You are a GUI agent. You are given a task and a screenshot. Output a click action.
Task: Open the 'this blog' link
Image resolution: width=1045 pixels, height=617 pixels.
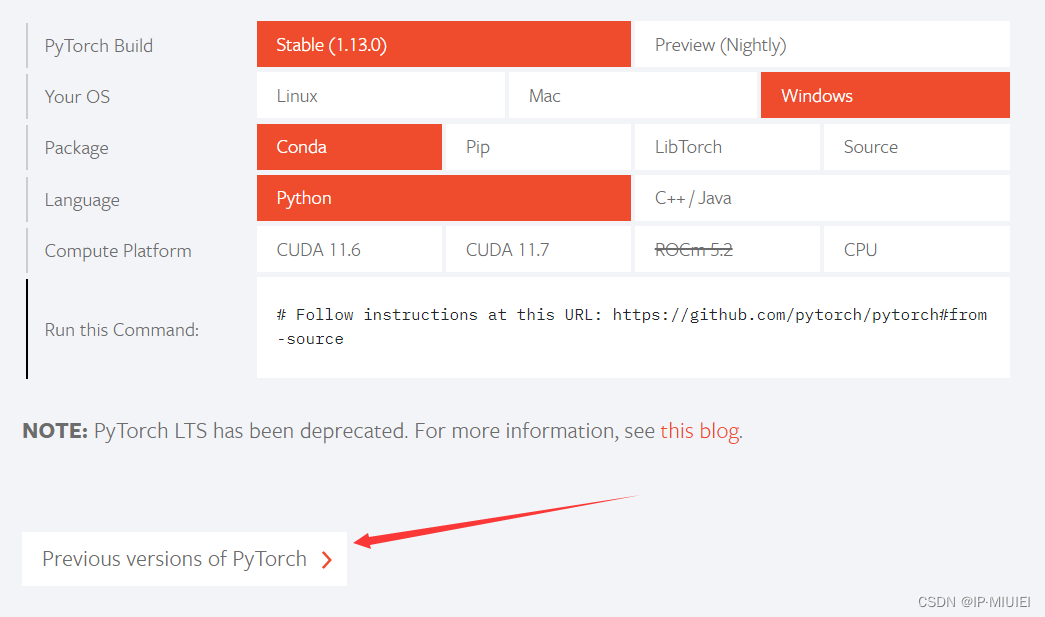pyautogui.click(x=699, y=431)
